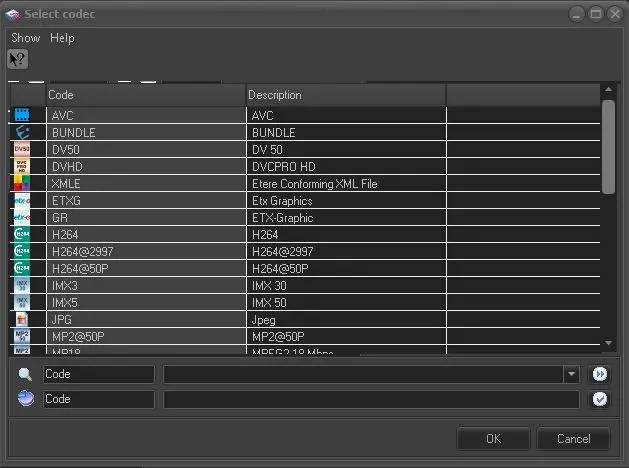Select the IMX3 code row
Viewport: 629px width, 468px height.
(146, 285)
